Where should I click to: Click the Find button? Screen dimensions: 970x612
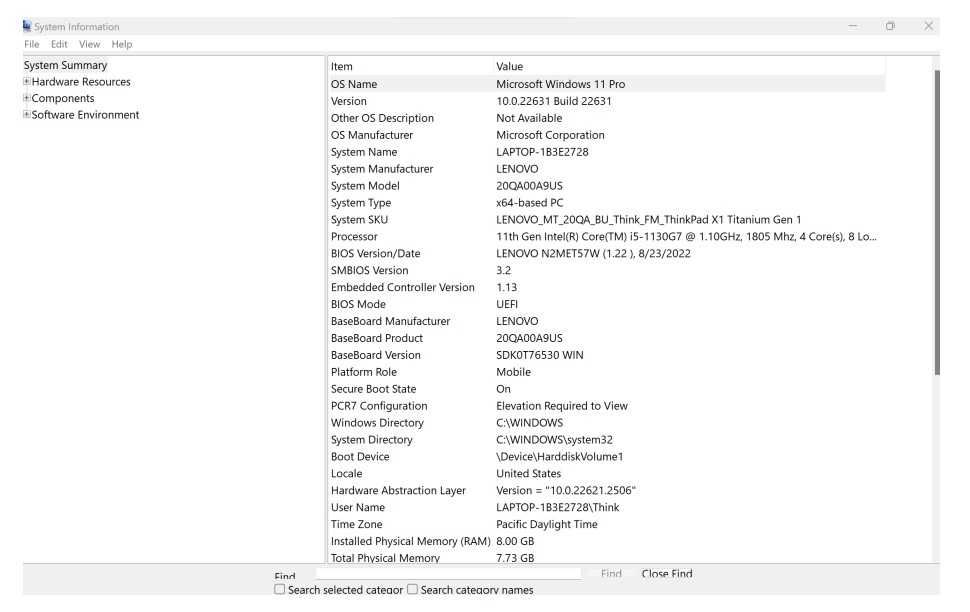(x=611, y=574)
